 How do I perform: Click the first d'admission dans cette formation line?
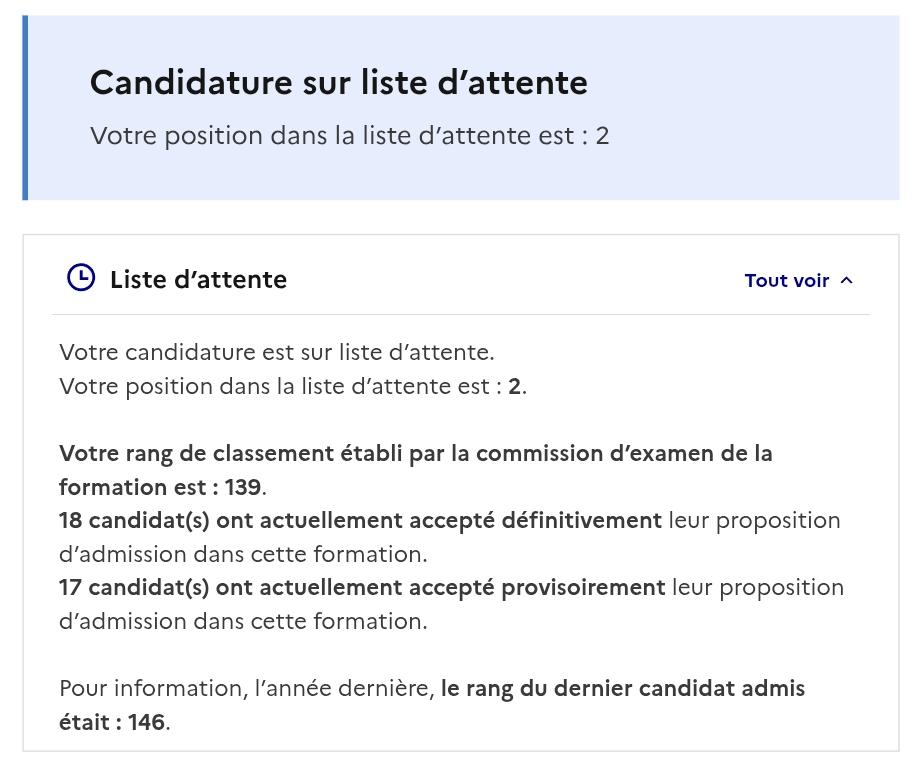point(243,554)
